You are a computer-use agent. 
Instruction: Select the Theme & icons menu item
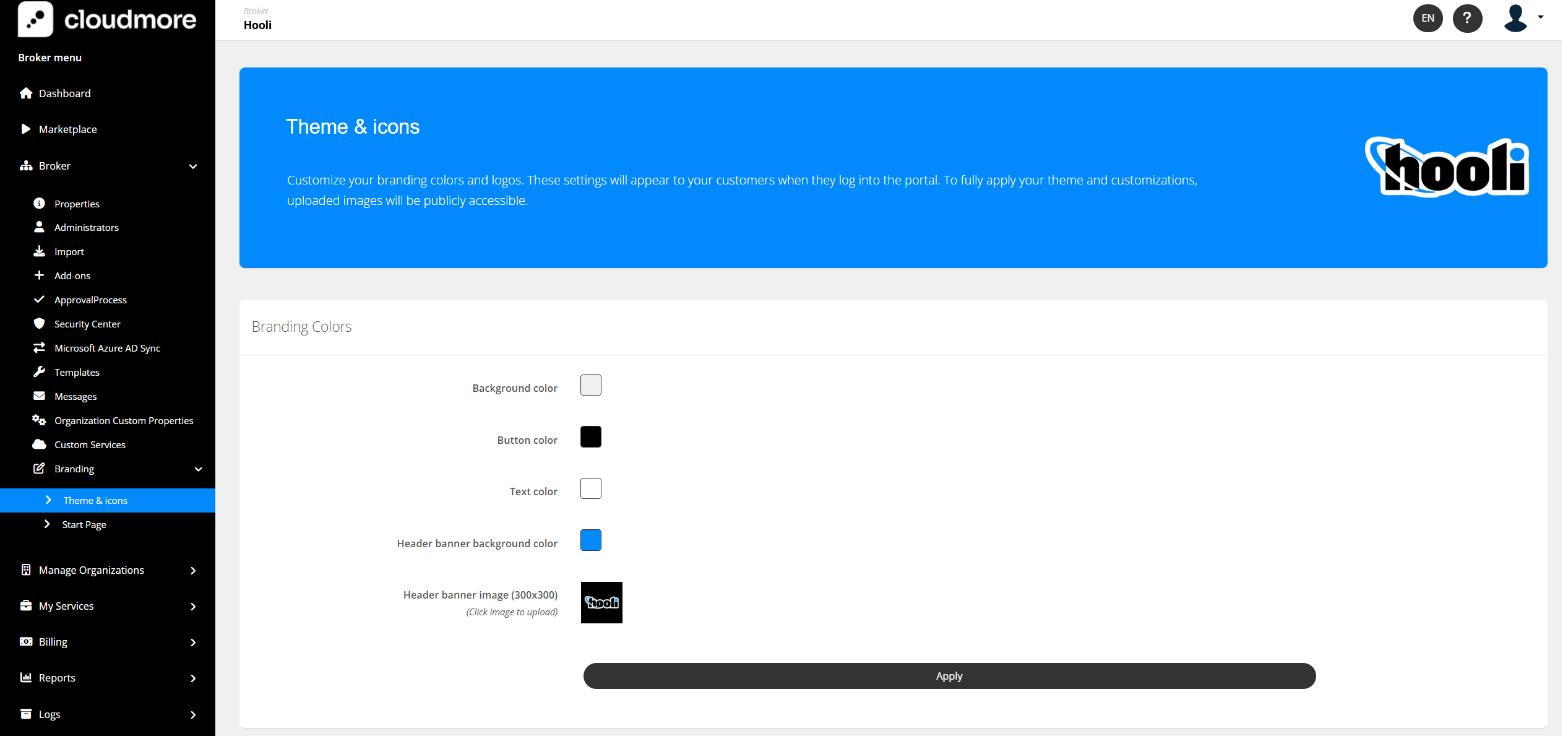(95, 500)
